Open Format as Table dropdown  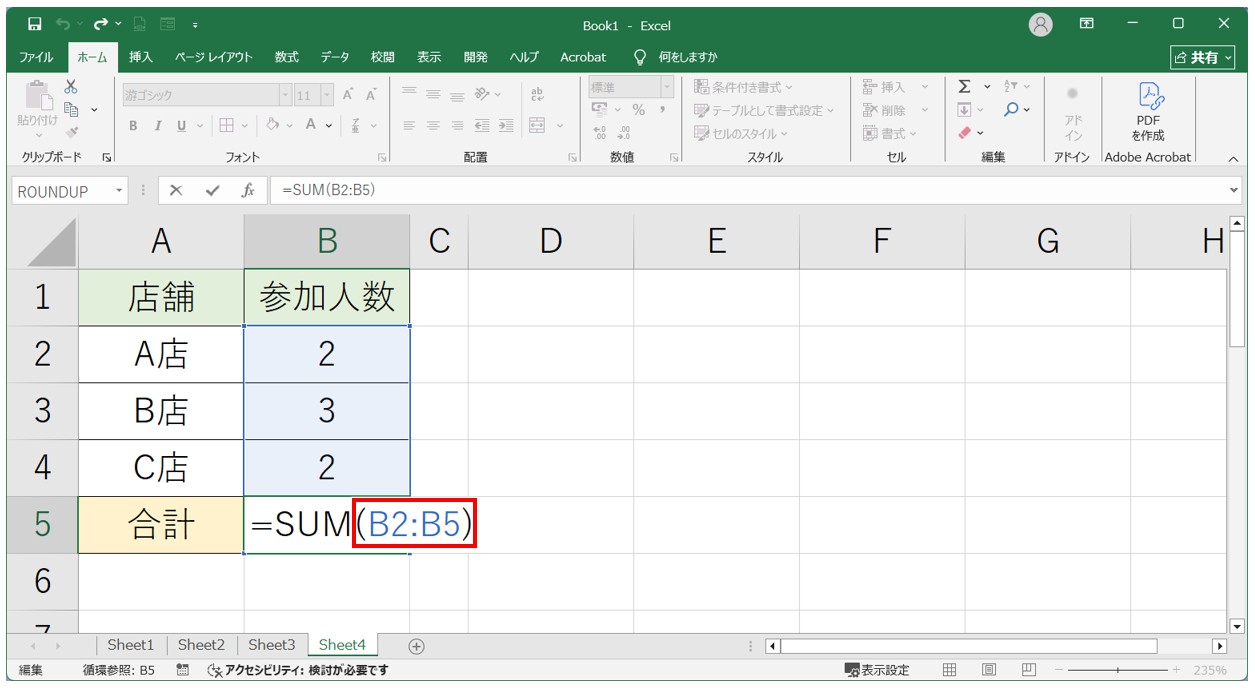[765, 110]
